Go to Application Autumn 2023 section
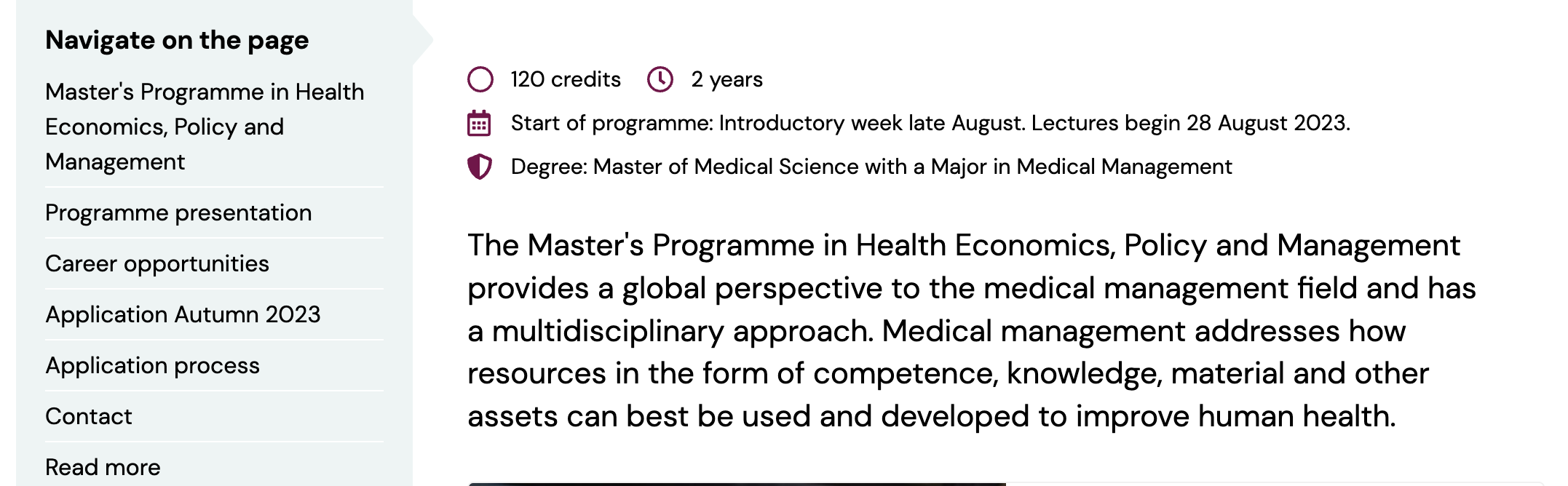This screenshot has width=1568, height=486. (x=183, y=314)
